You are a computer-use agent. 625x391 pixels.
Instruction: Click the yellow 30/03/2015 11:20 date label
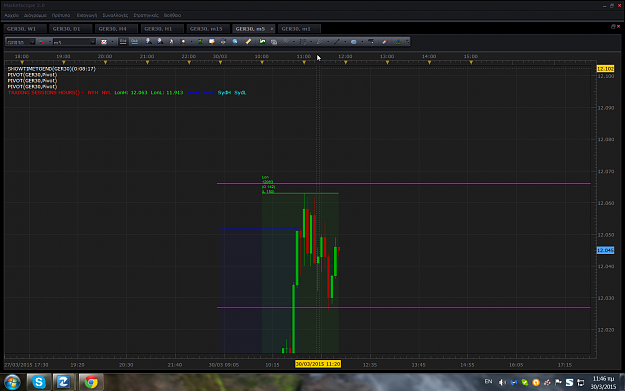318,364
